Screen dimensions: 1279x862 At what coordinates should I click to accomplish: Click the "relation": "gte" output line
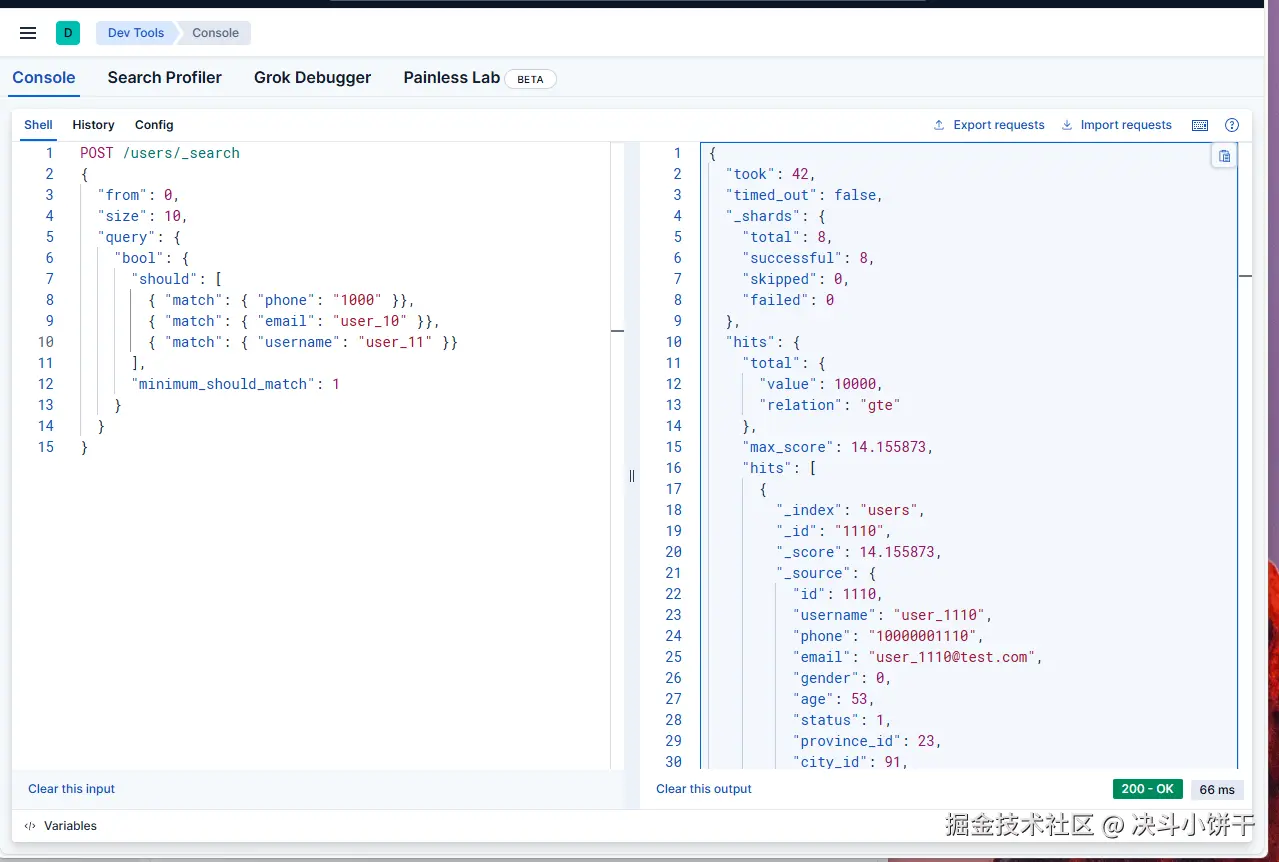click(x=830, y=405)
